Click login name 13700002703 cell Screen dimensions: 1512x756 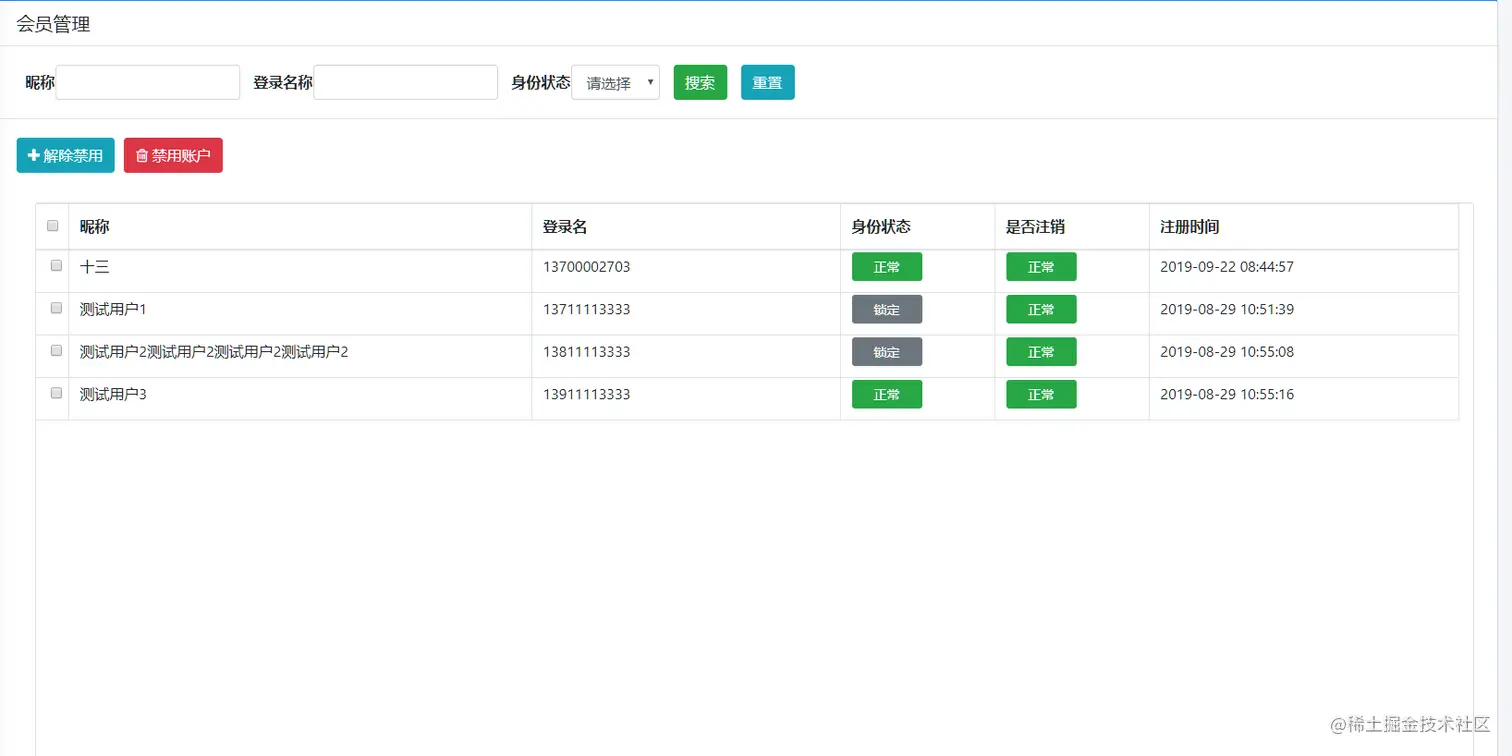587,267
